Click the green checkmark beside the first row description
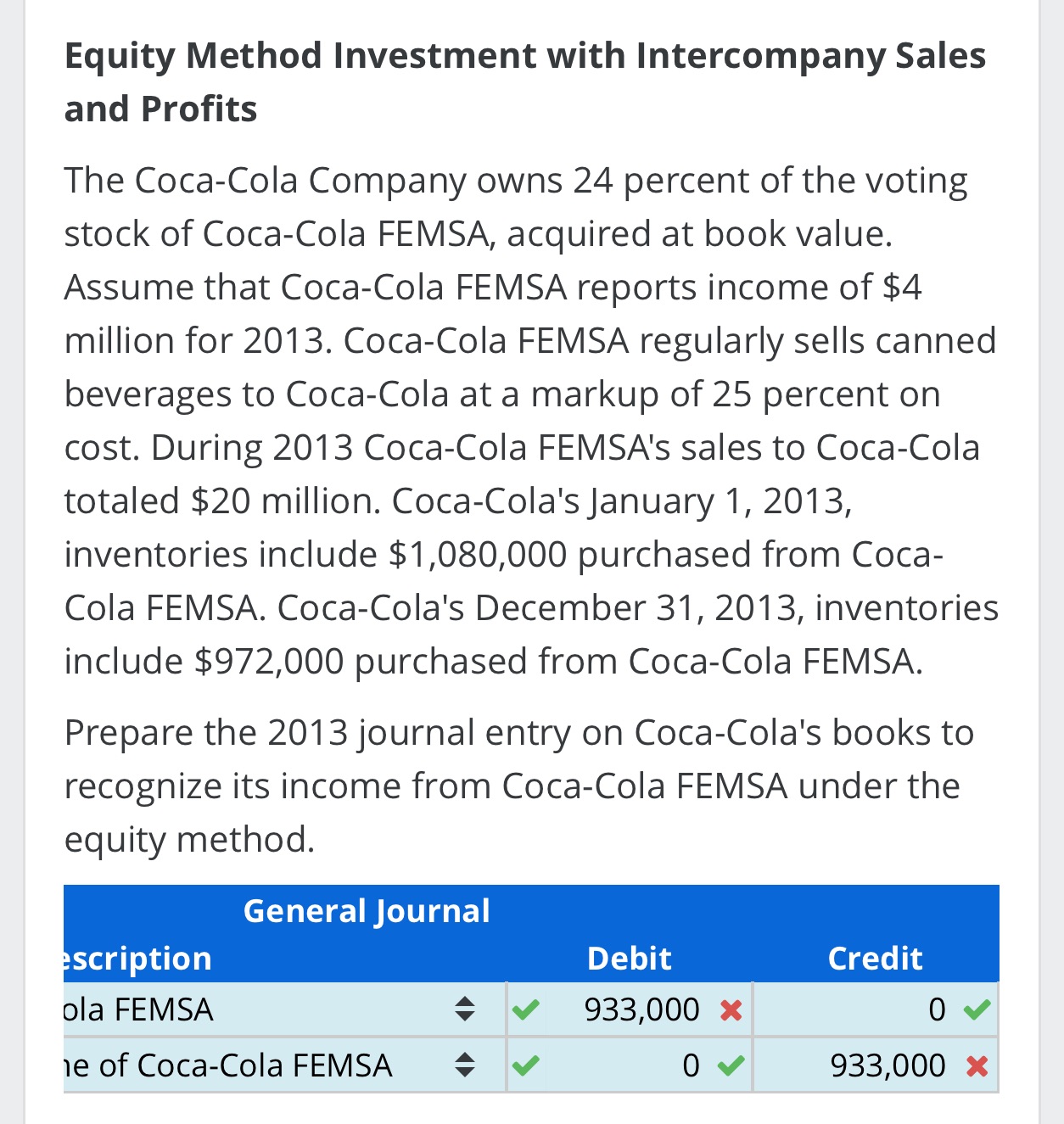The height and width of the screenshot is (1124, 1064). pyautogui.click(x=526, y=1009)
